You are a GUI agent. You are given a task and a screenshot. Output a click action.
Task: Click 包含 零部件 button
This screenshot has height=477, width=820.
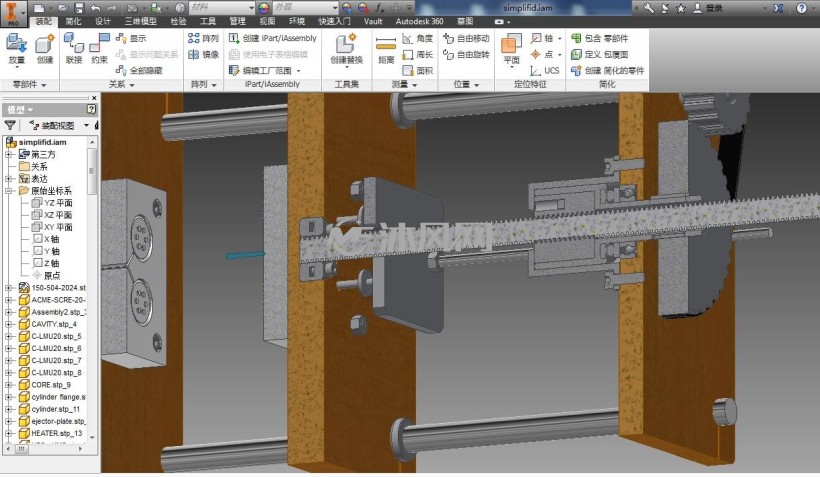point(599,38)
